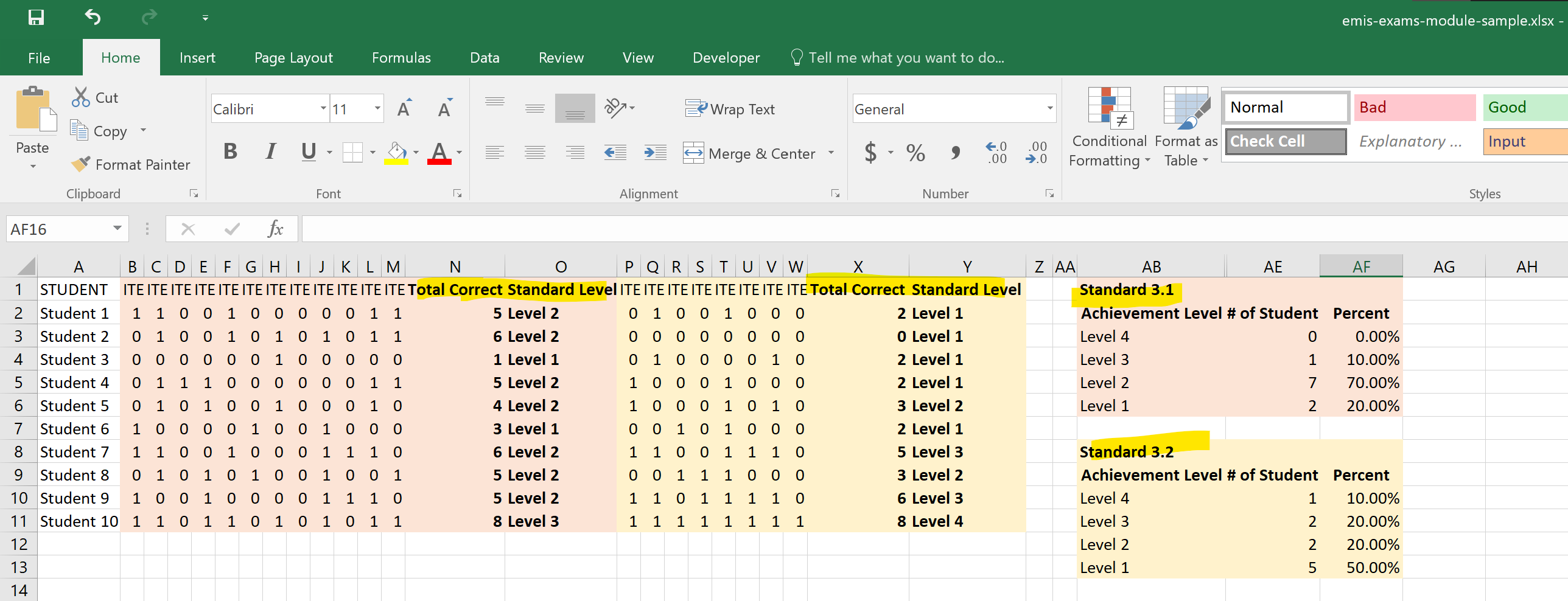Expand the Name Box dropdown arrow
Screen dimensions: 1568x601
[x=117, y=229]
